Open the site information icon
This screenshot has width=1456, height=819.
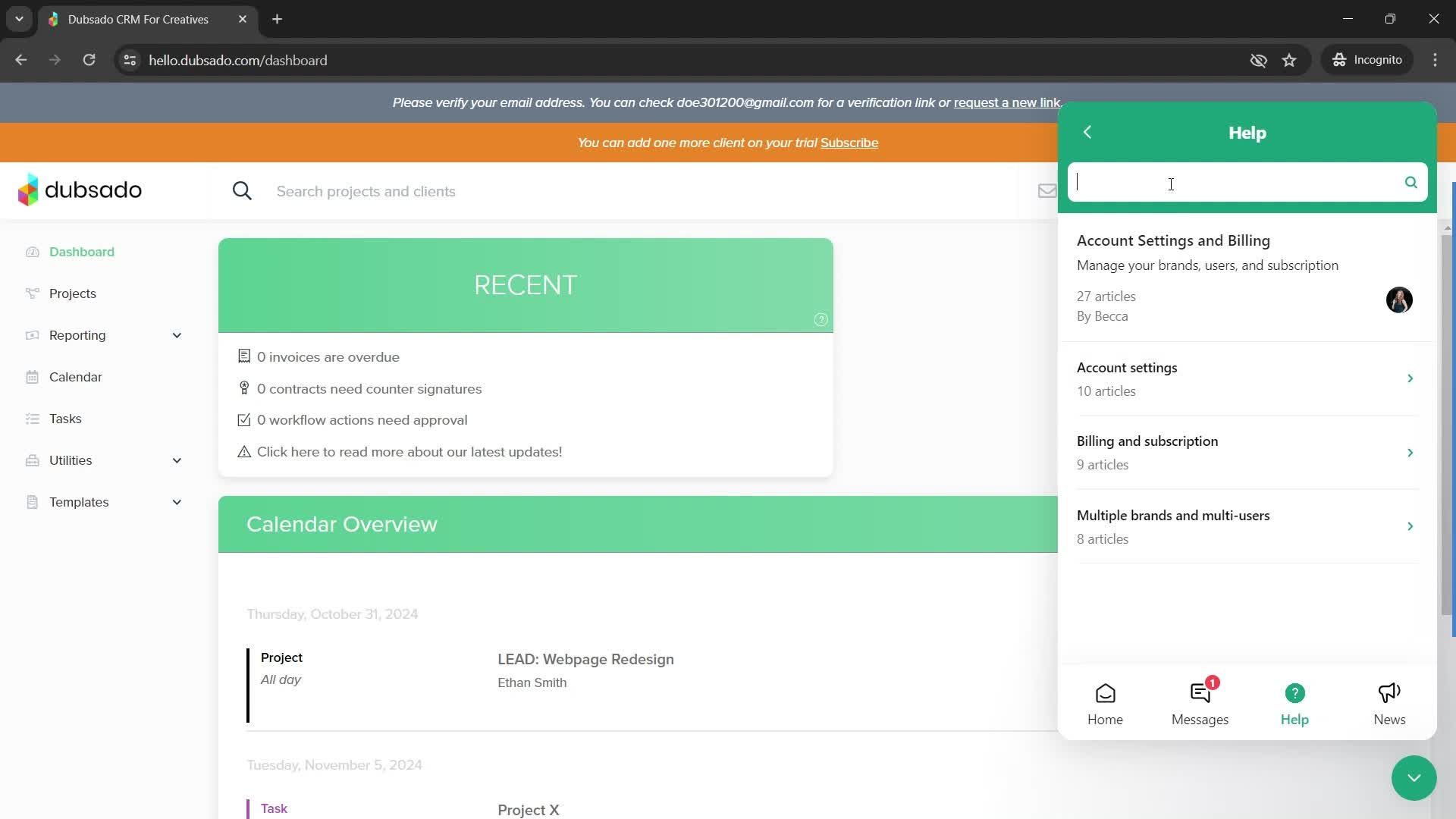coord(130,60)
